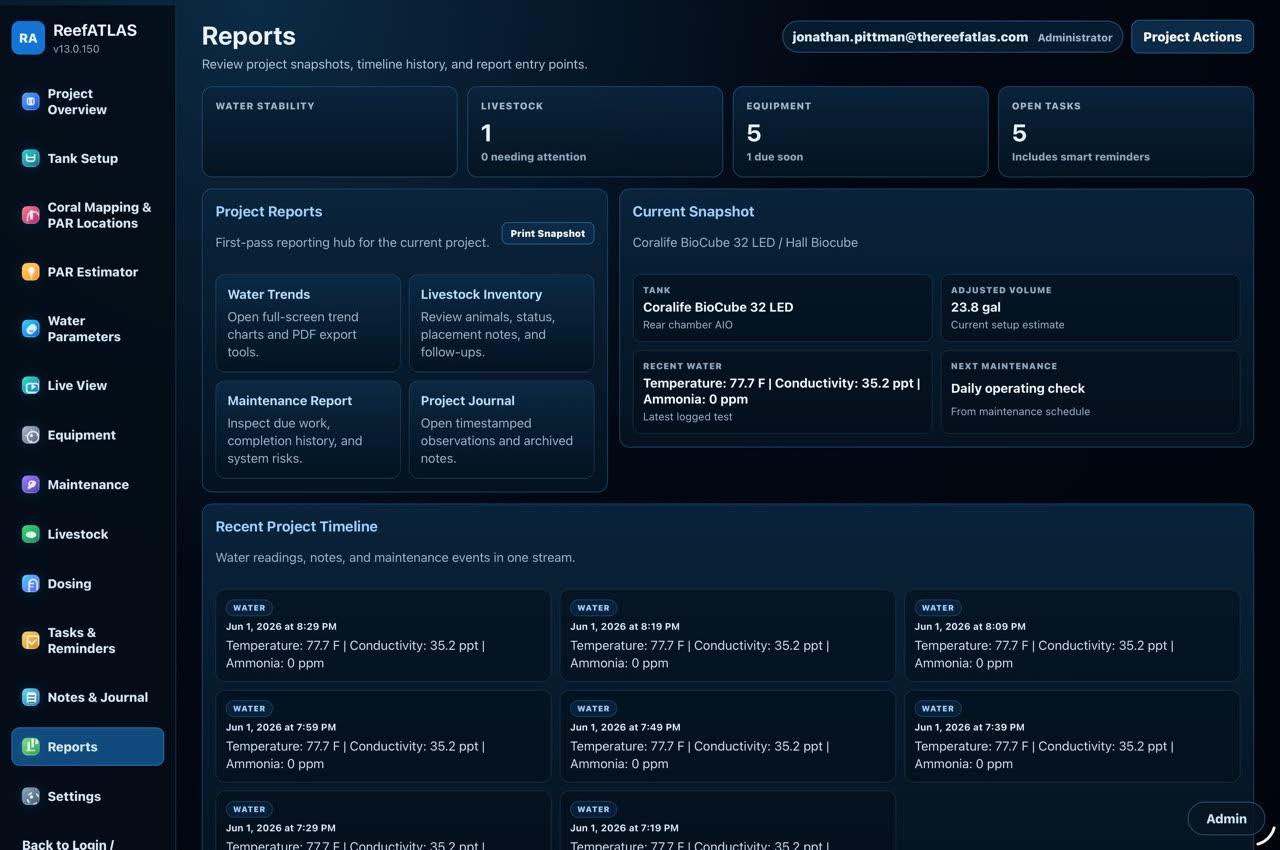Open Dosing from sidebar
1280x850 pixels.
[x=88, y=584]
